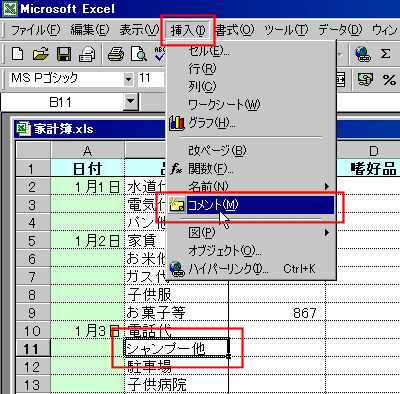The width and height of the screenshot is (400, 394).
Task: Click the シャンプー他 cell
Action: [x=177, y=349]
